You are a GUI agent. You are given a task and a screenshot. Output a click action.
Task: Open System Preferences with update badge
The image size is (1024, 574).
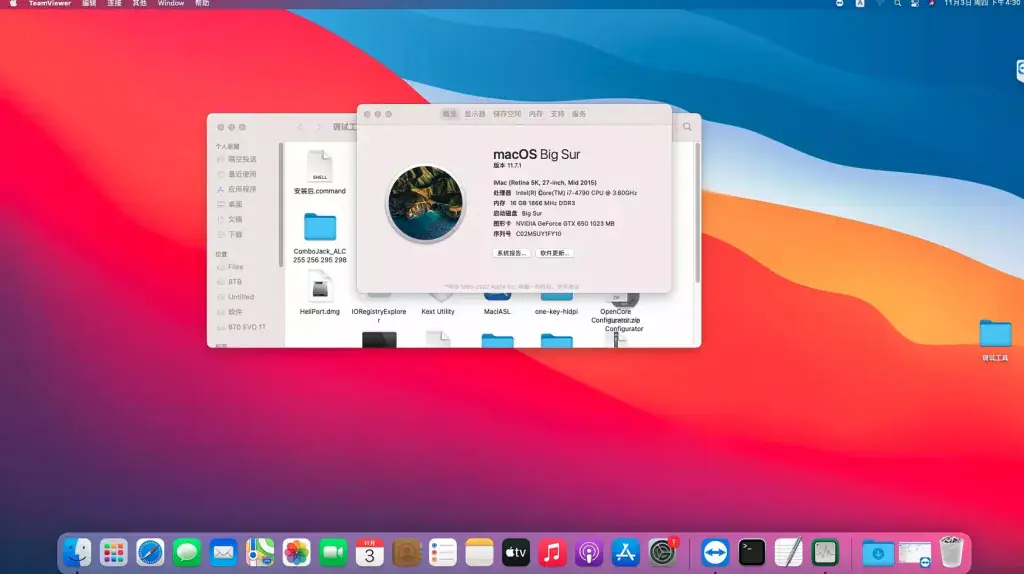[662, 552]
